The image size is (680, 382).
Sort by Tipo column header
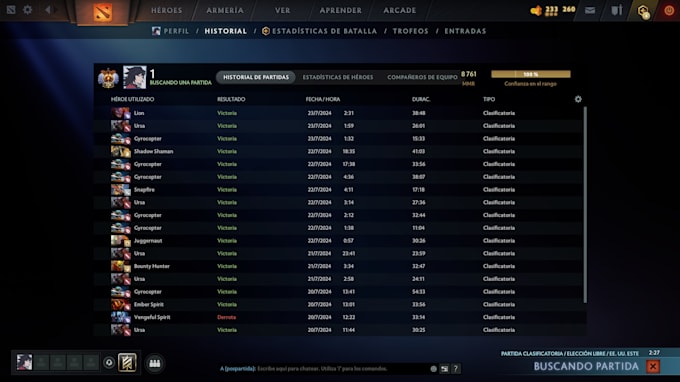point(489,99)
